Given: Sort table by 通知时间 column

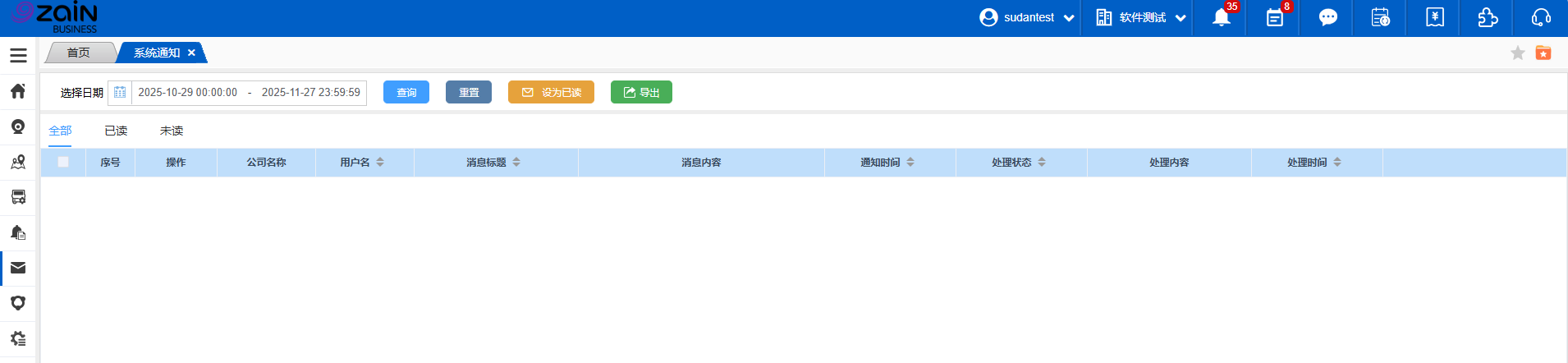Looking at the screenshot, I should [x=910, y=163].
